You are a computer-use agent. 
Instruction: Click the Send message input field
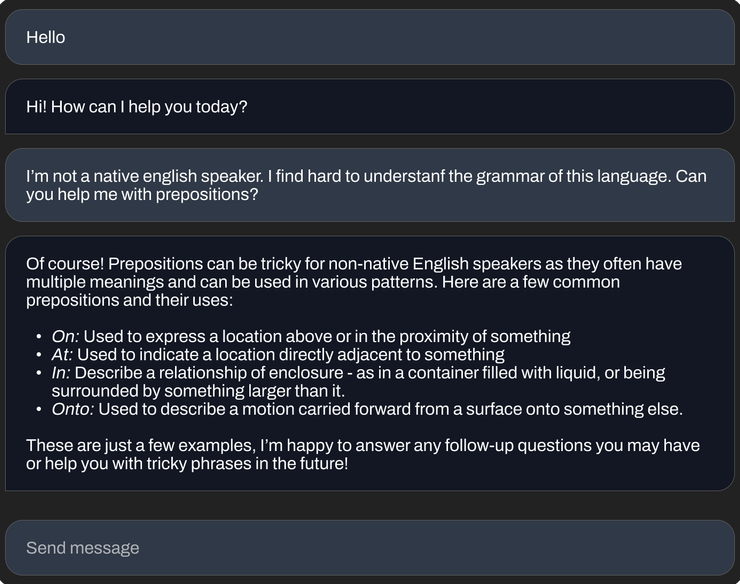tap(369, 548)
